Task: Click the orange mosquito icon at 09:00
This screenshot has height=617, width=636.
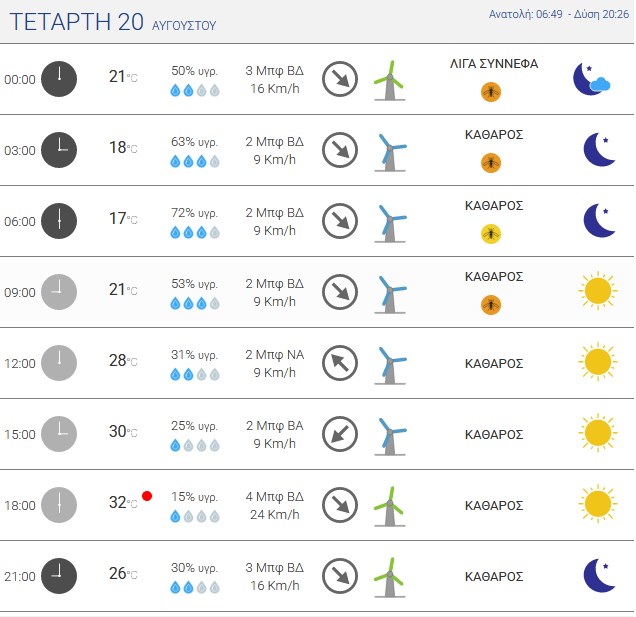Action: point(491,305)
